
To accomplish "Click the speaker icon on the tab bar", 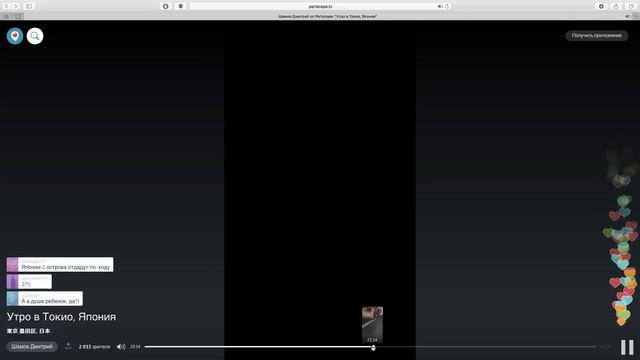I will coord(627,16).
